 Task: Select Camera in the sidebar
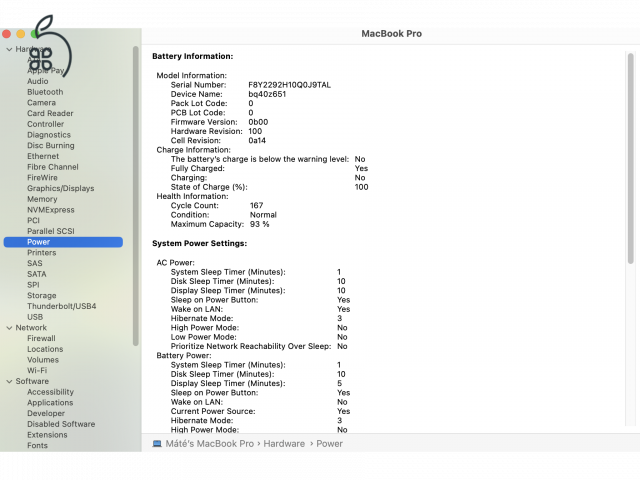[x=41, y=102]
